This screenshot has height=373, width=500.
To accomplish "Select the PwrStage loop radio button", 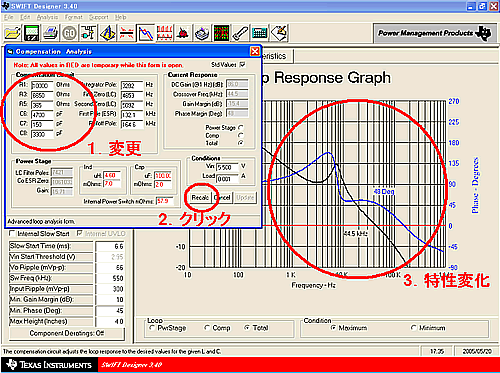I will point(152,328).
